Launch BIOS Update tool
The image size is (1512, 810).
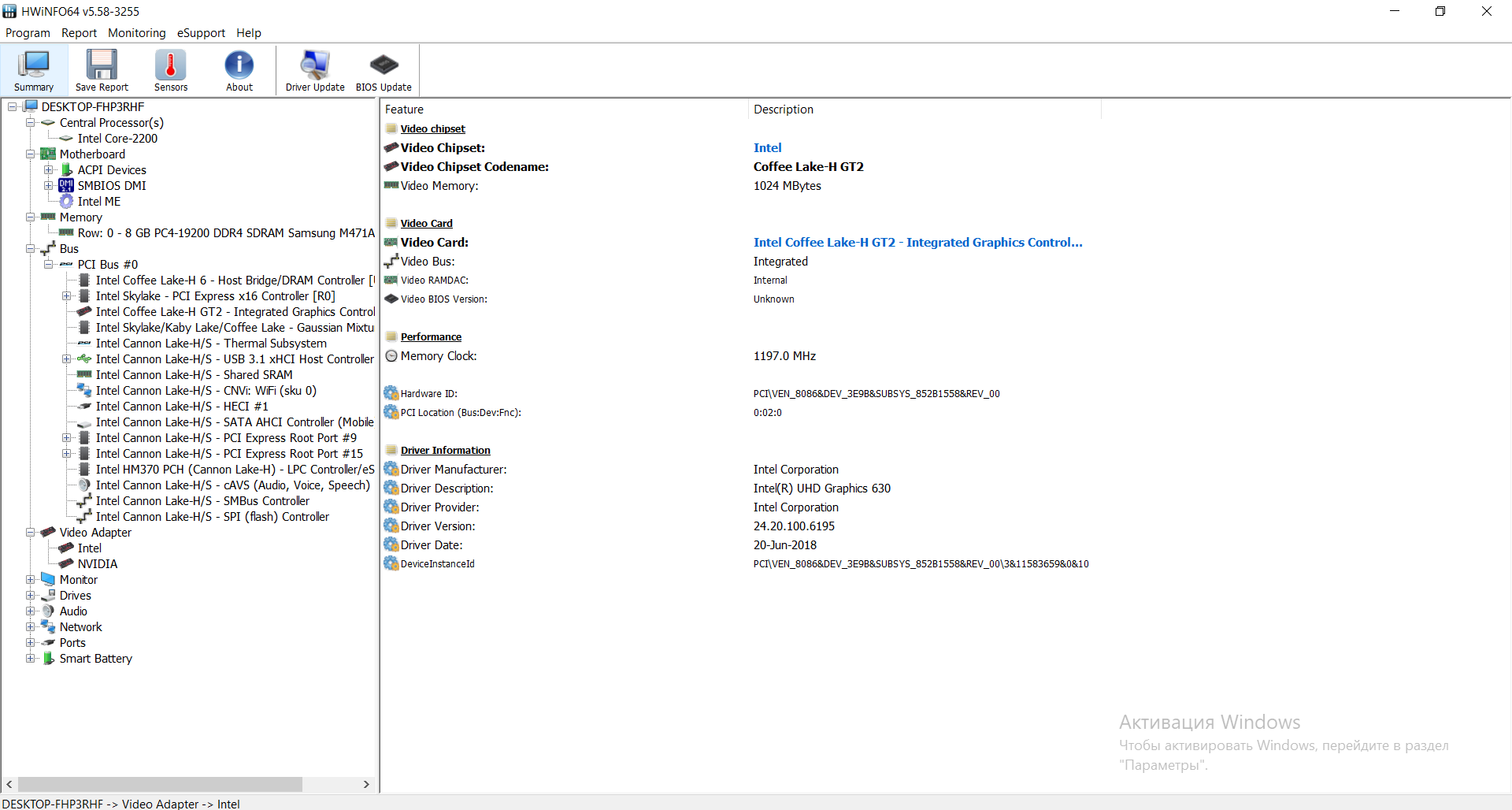click(x=384, y=65)
